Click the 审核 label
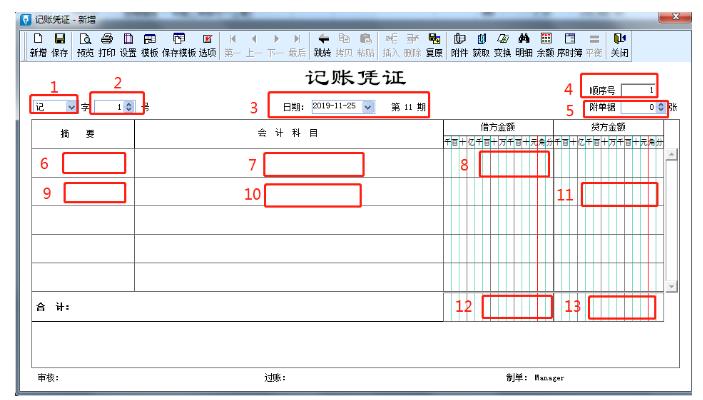Viewport: 703px width, 400px height. pos(48,378)
